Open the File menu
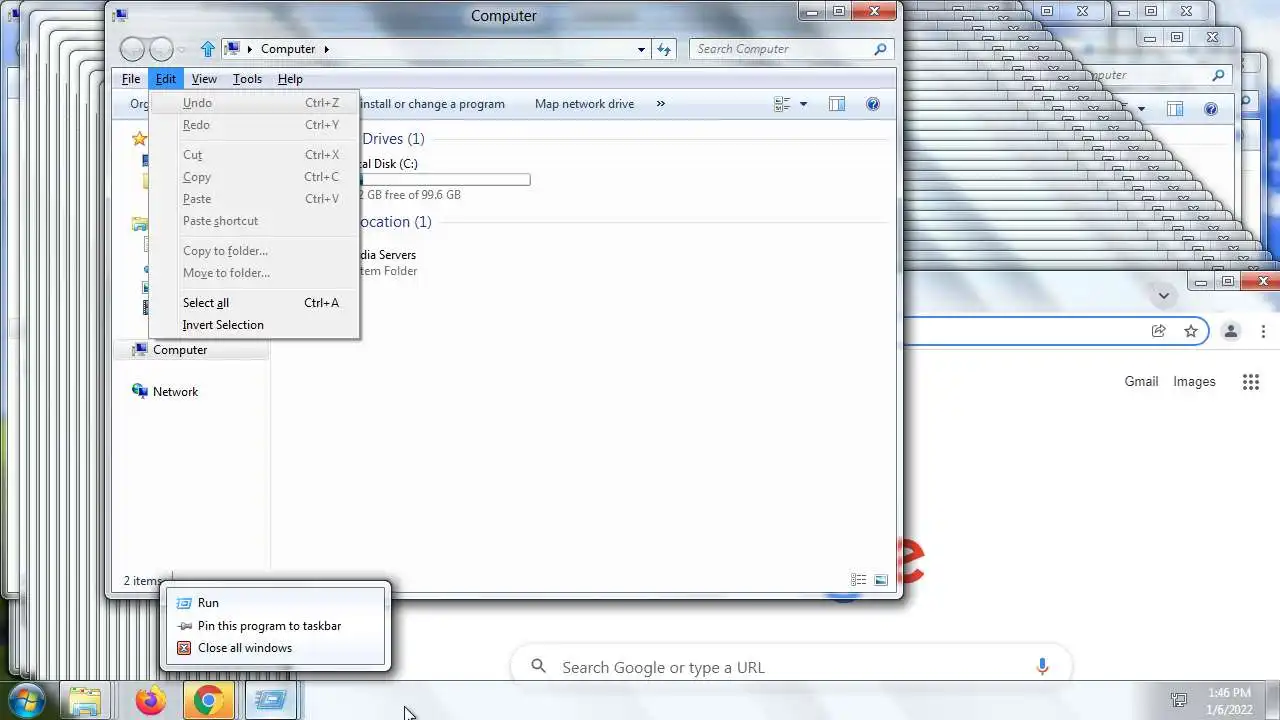Screen dimensions: 1280x720 click(131, 79)
